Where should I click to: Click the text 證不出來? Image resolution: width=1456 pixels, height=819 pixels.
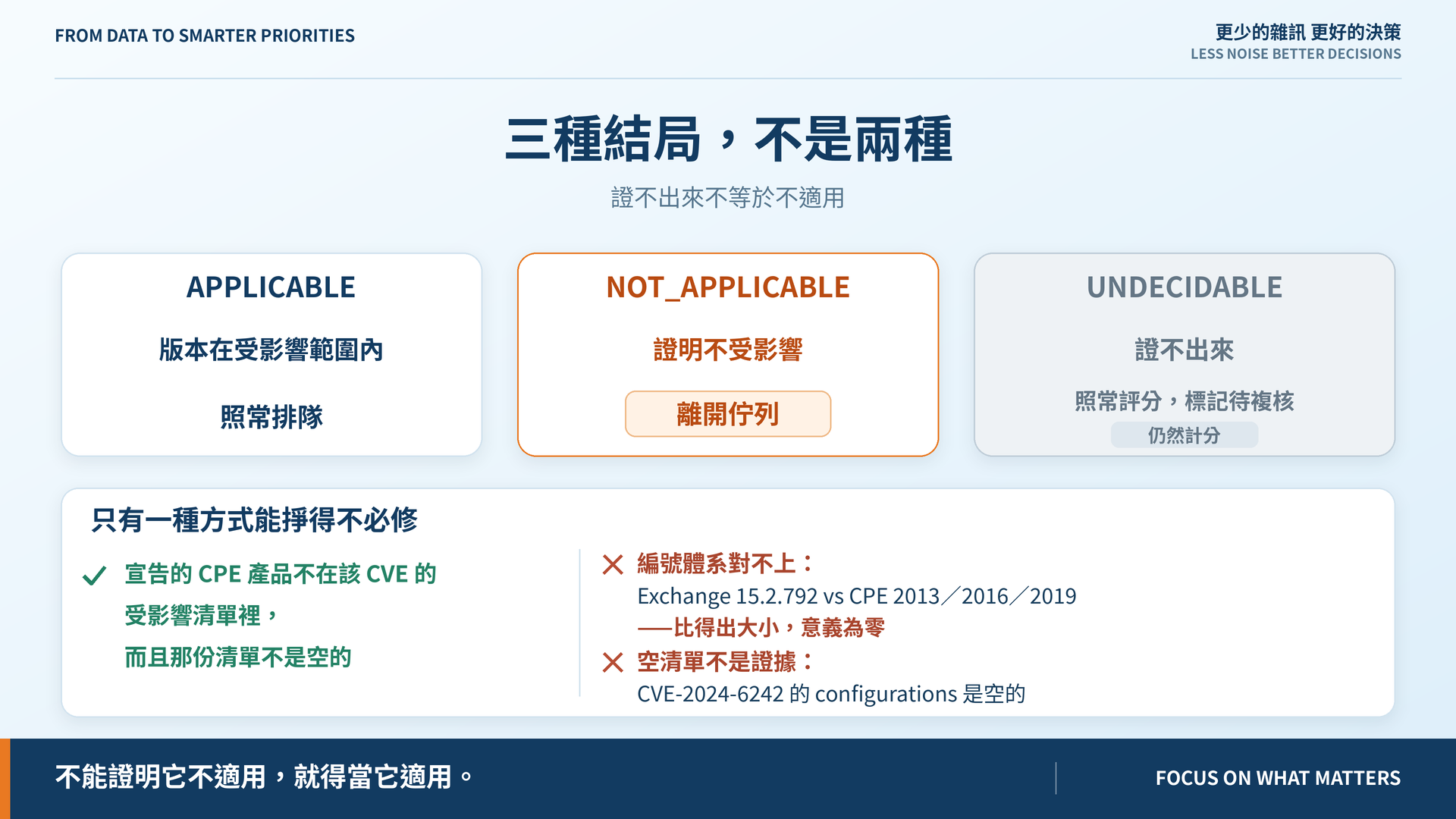pos(1185,350)
